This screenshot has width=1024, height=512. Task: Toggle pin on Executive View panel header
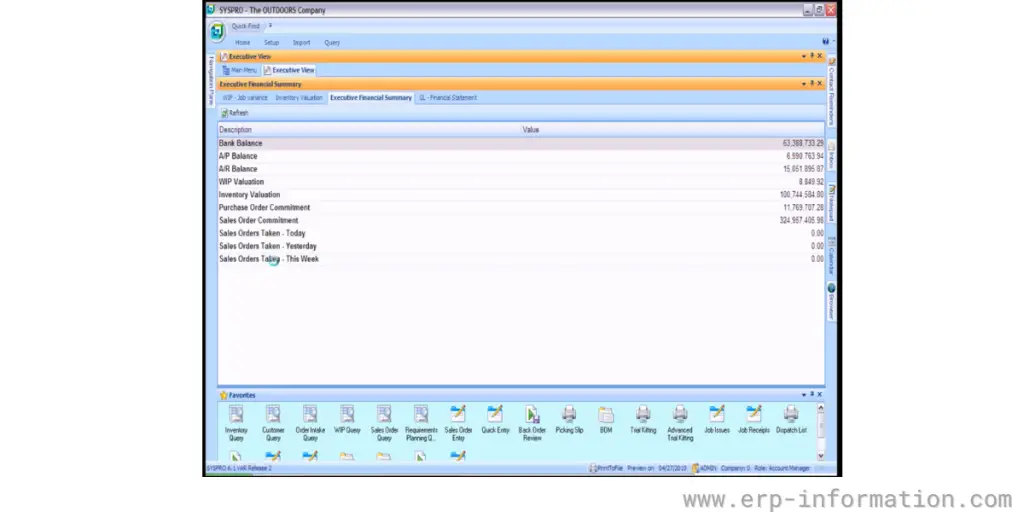812,57
